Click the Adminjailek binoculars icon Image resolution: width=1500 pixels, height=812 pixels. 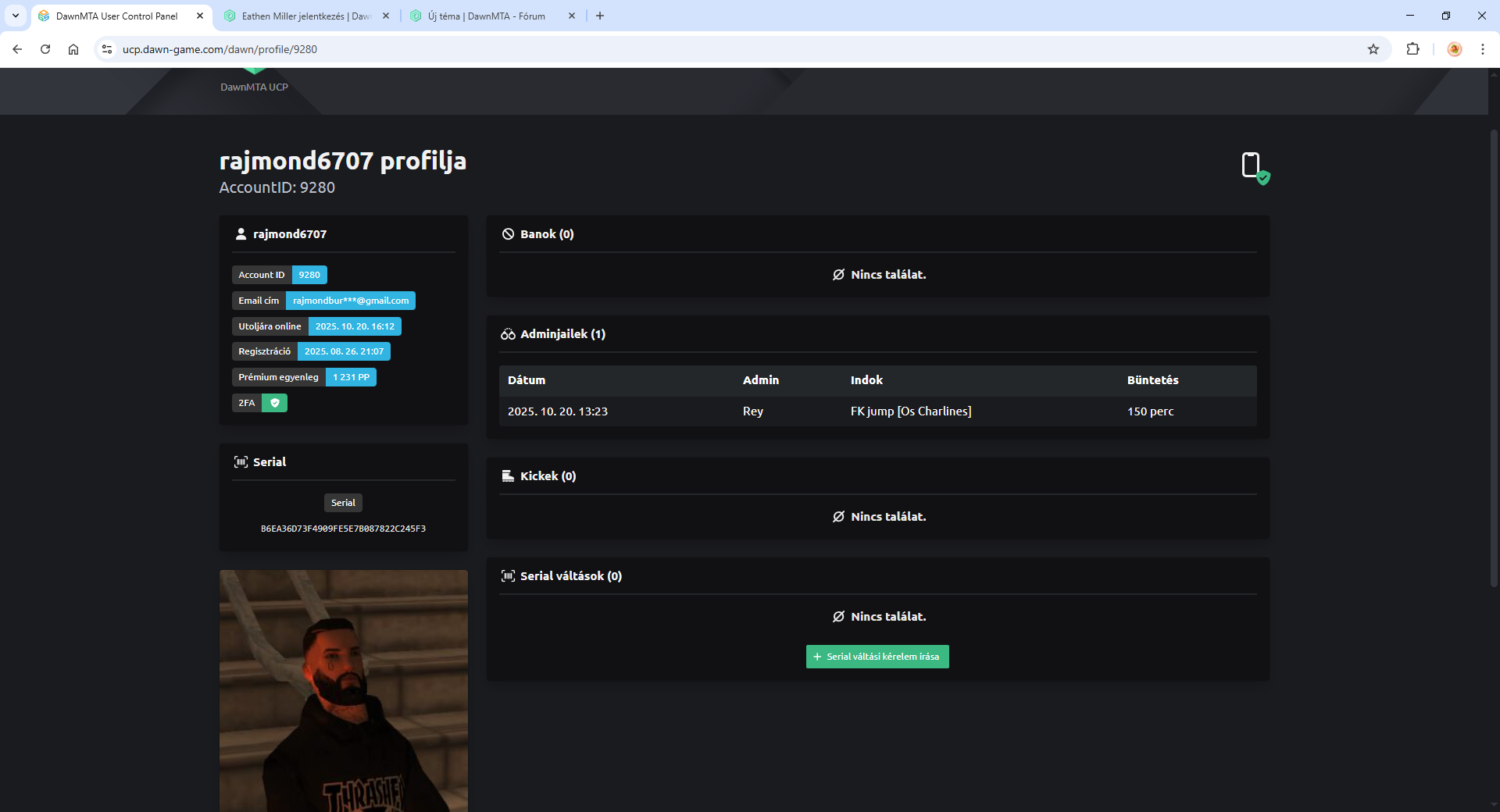508,334
